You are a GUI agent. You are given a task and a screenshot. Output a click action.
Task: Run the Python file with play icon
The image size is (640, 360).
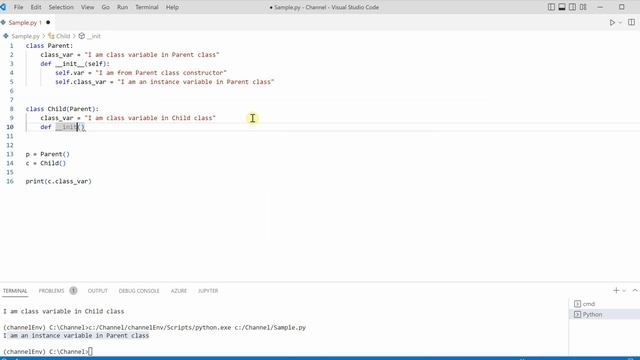click(612, 22)
